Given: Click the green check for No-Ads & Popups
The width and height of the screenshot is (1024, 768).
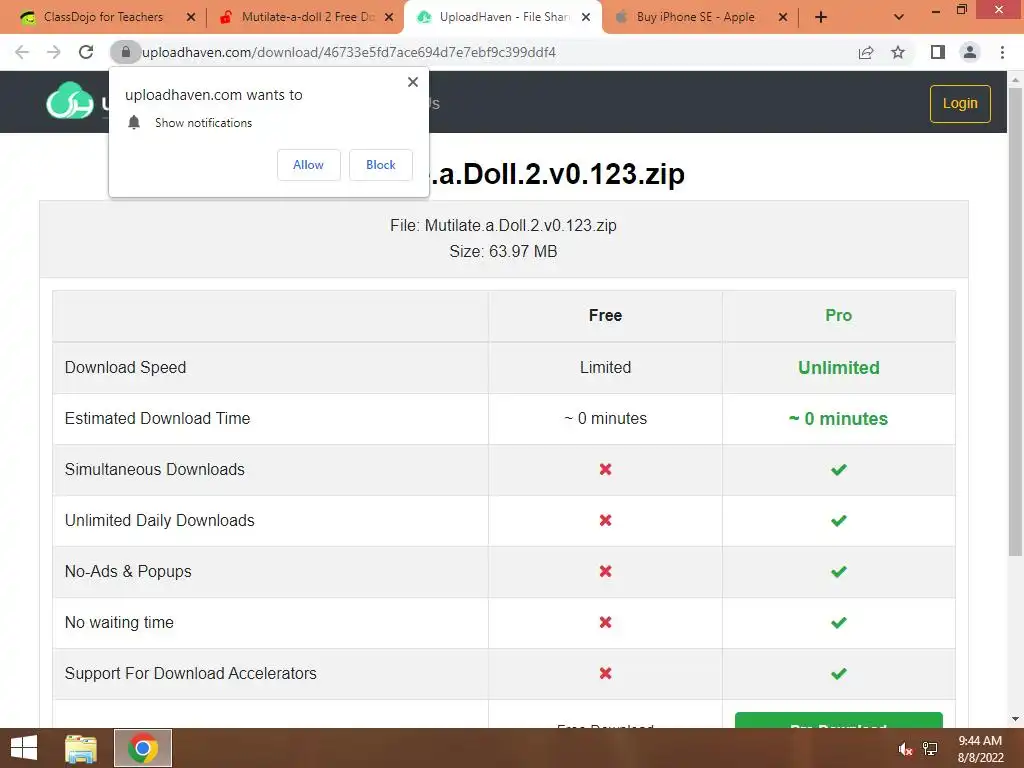Looking at the screenshot, I should [x=839, y=571].
